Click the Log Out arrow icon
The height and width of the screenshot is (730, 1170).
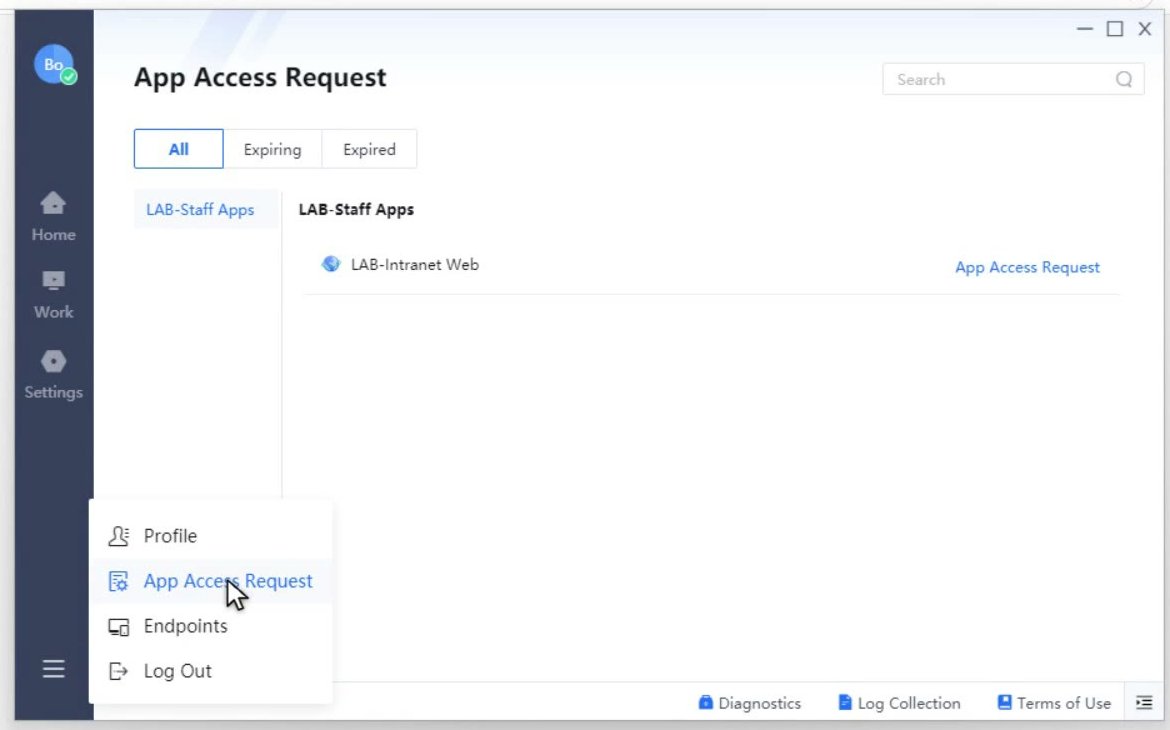pyautogui.click(x=119, y=672)
